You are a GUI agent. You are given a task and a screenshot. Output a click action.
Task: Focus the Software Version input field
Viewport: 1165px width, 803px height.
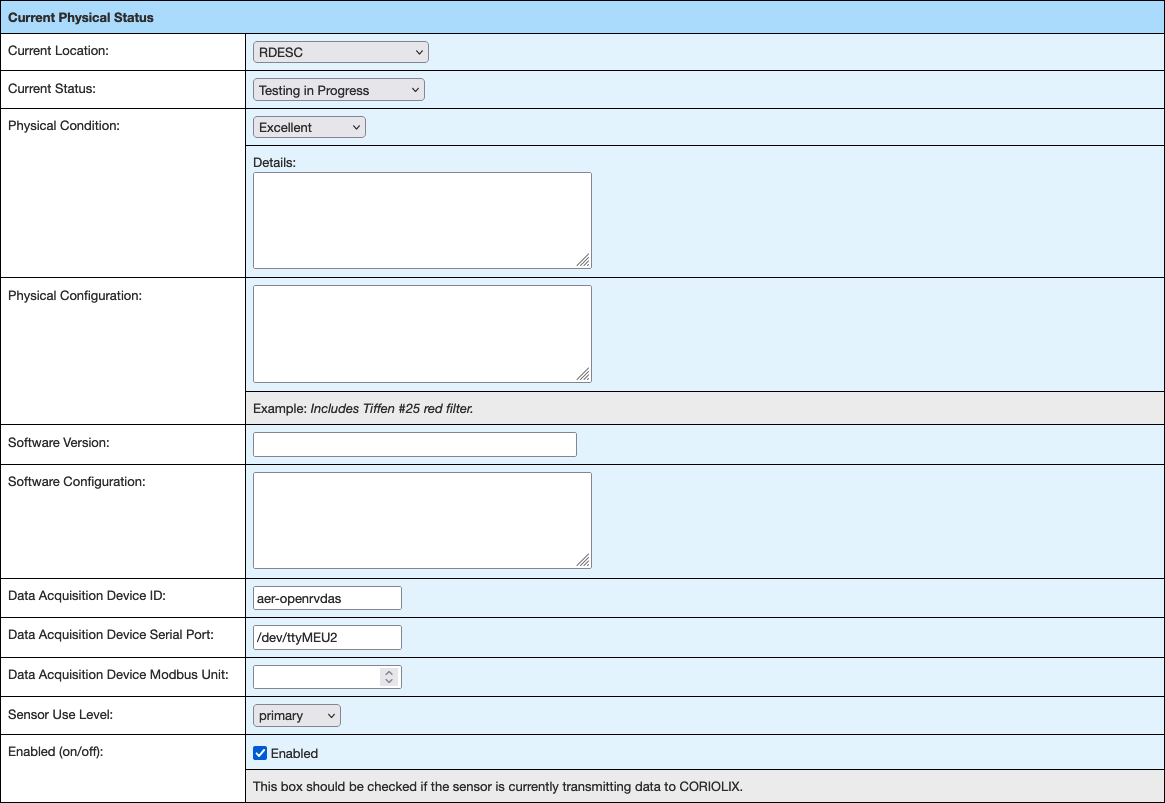[414, 444]
